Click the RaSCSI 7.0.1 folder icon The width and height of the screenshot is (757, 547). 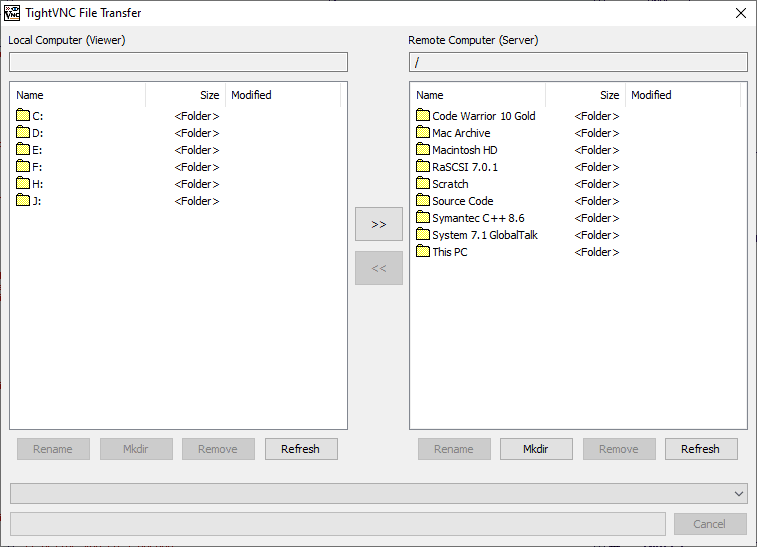pos(423,166)
